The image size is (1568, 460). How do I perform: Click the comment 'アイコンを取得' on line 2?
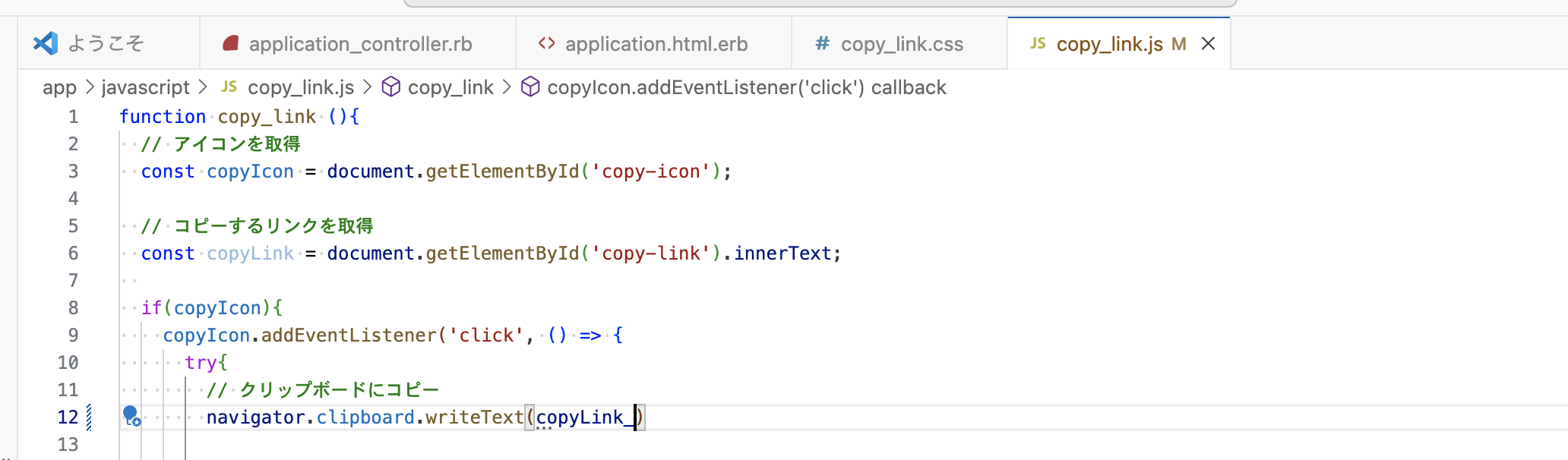click(x=237, y=143)
